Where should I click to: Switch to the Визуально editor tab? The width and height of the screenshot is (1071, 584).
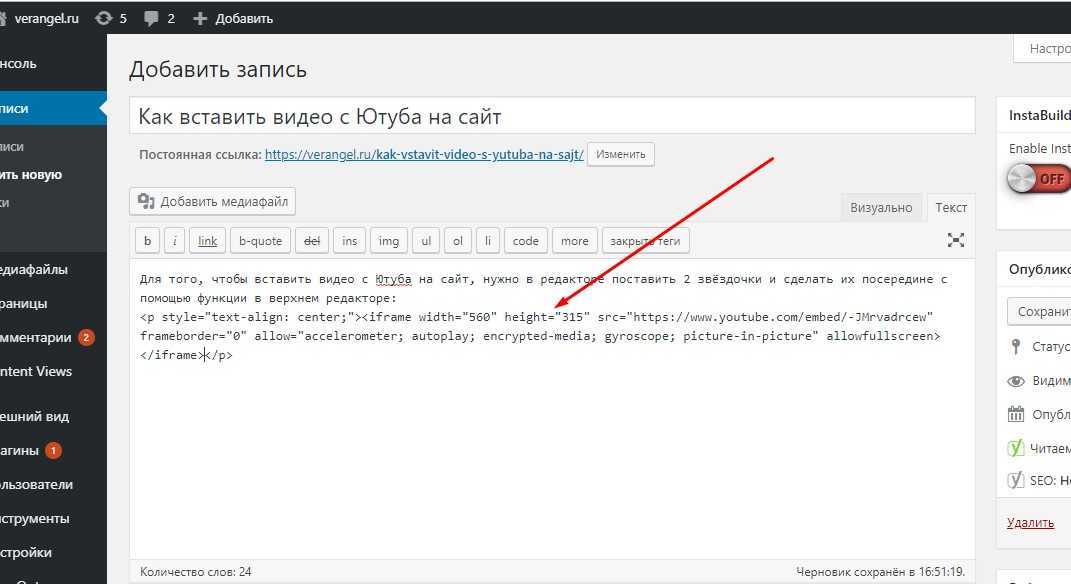(881, 207)
